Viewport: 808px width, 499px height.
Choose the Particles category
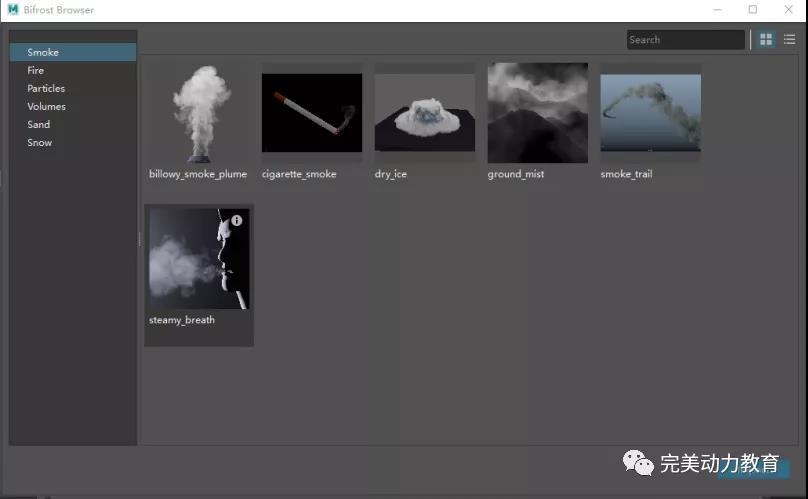(46, 88)
